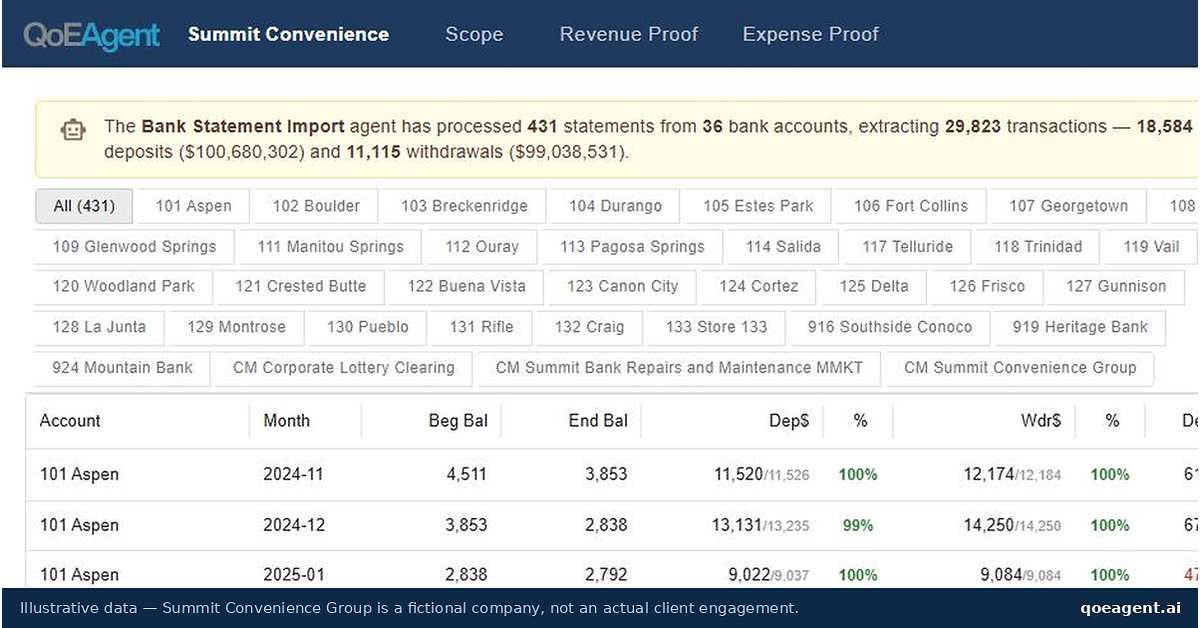Filter by 125 Delta
This screenshot has height=628, width=1200.
(x=874, y=286)
